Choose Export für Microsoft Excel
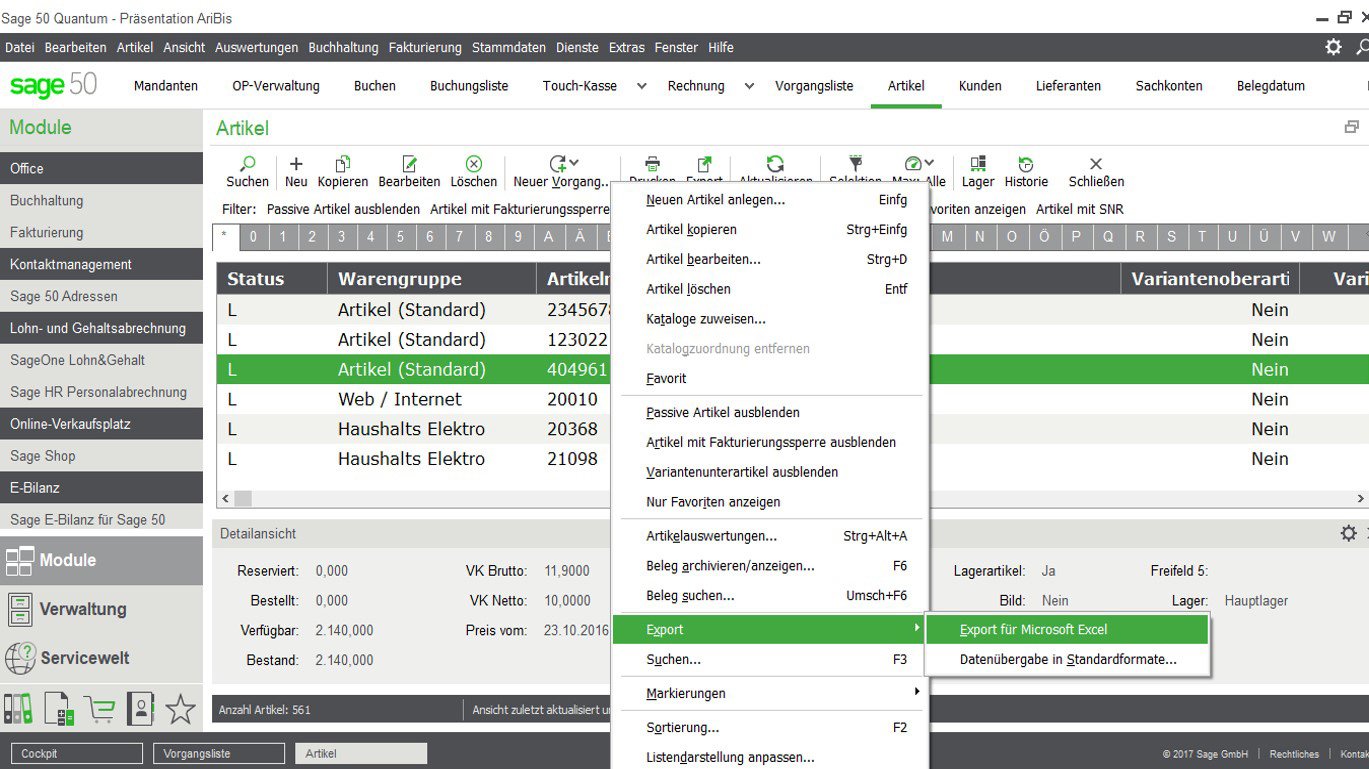The height and width of the screenshot is (769, 1369). pyautogui.click(x=1068, y=630)
